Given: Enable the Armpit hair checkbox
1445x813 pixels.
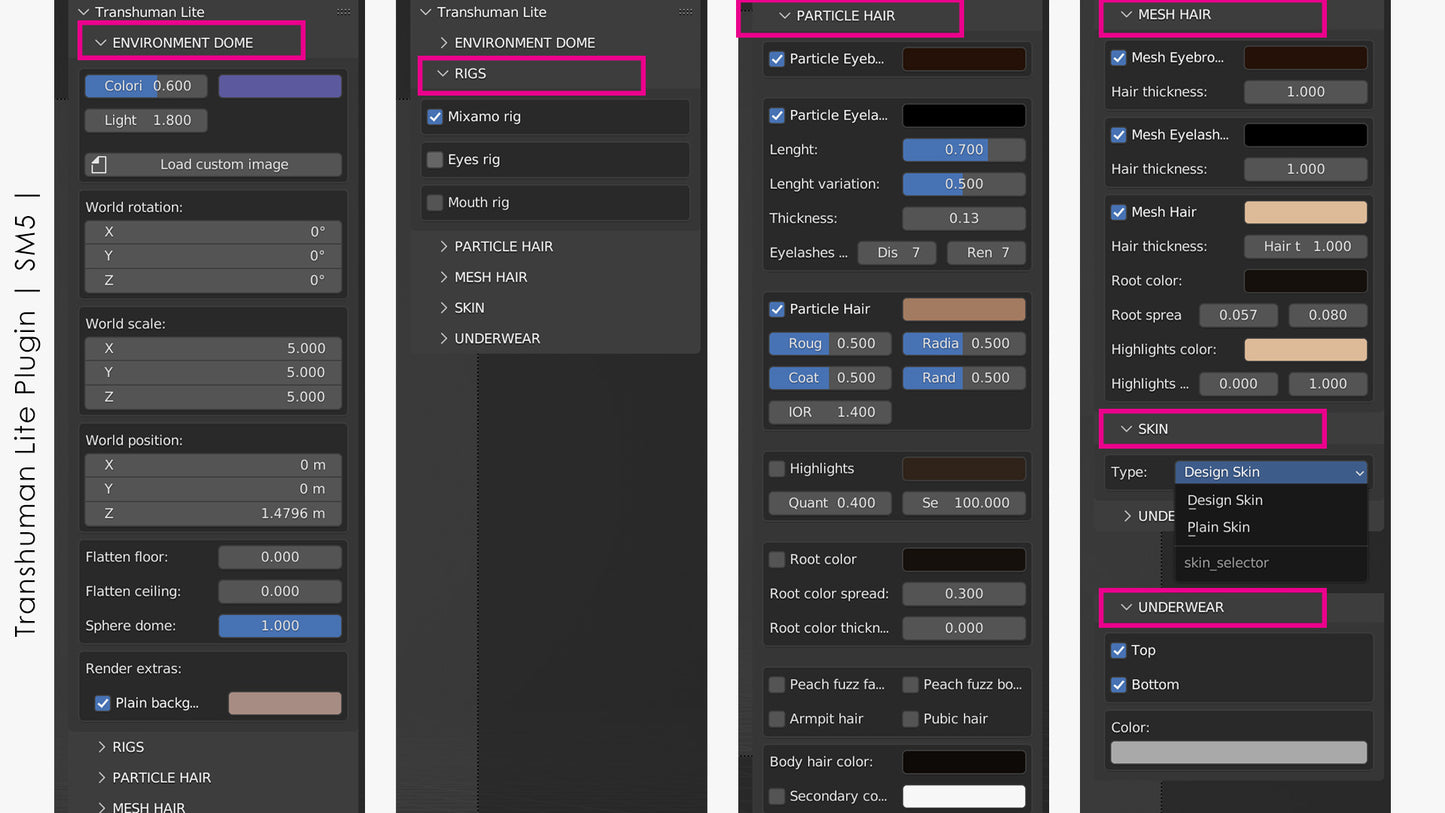Looking at the screenshot, I should point(777,719).
